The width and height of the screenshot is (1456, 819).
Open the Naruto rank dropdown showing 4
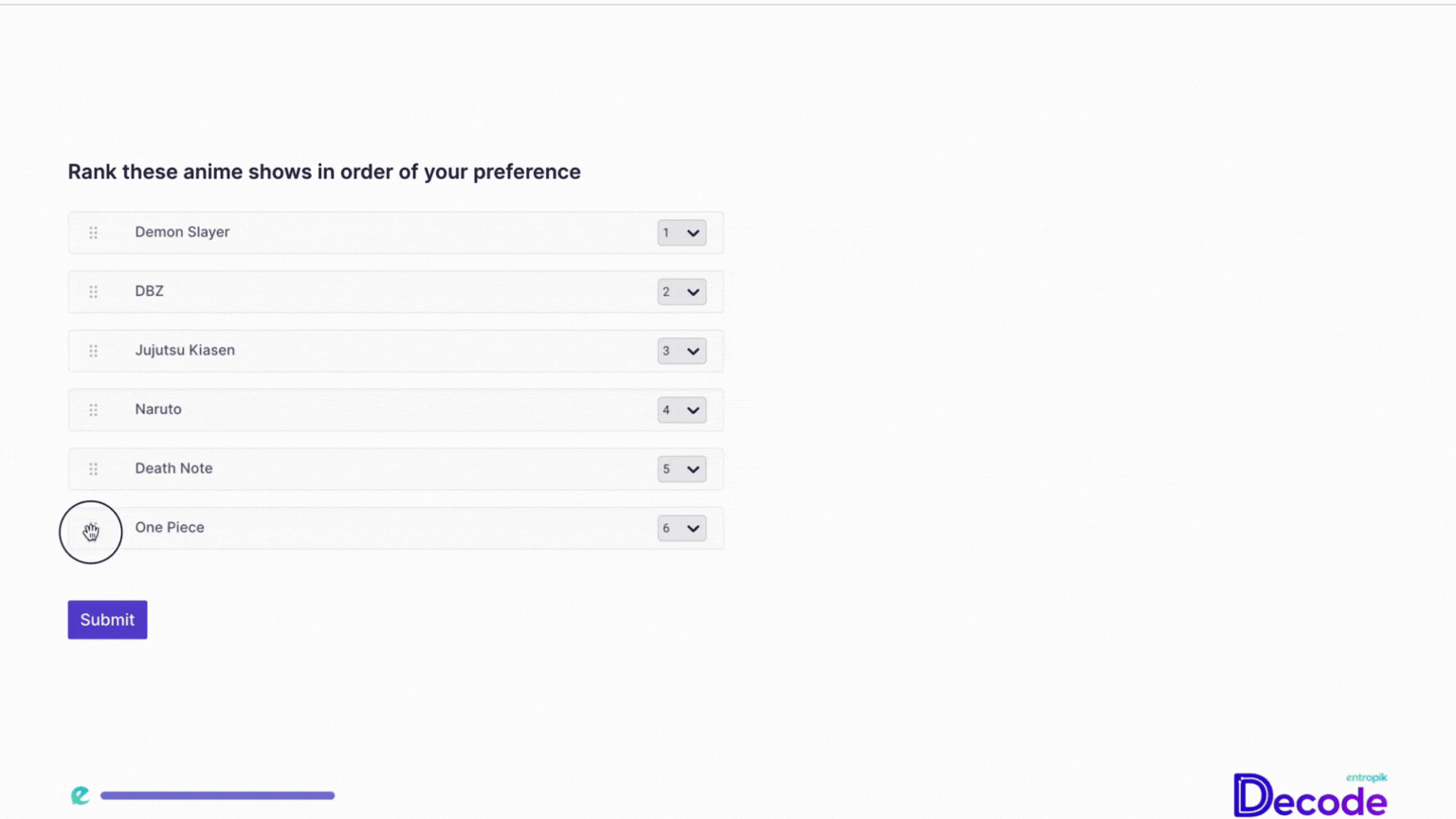tap(682, 409)
